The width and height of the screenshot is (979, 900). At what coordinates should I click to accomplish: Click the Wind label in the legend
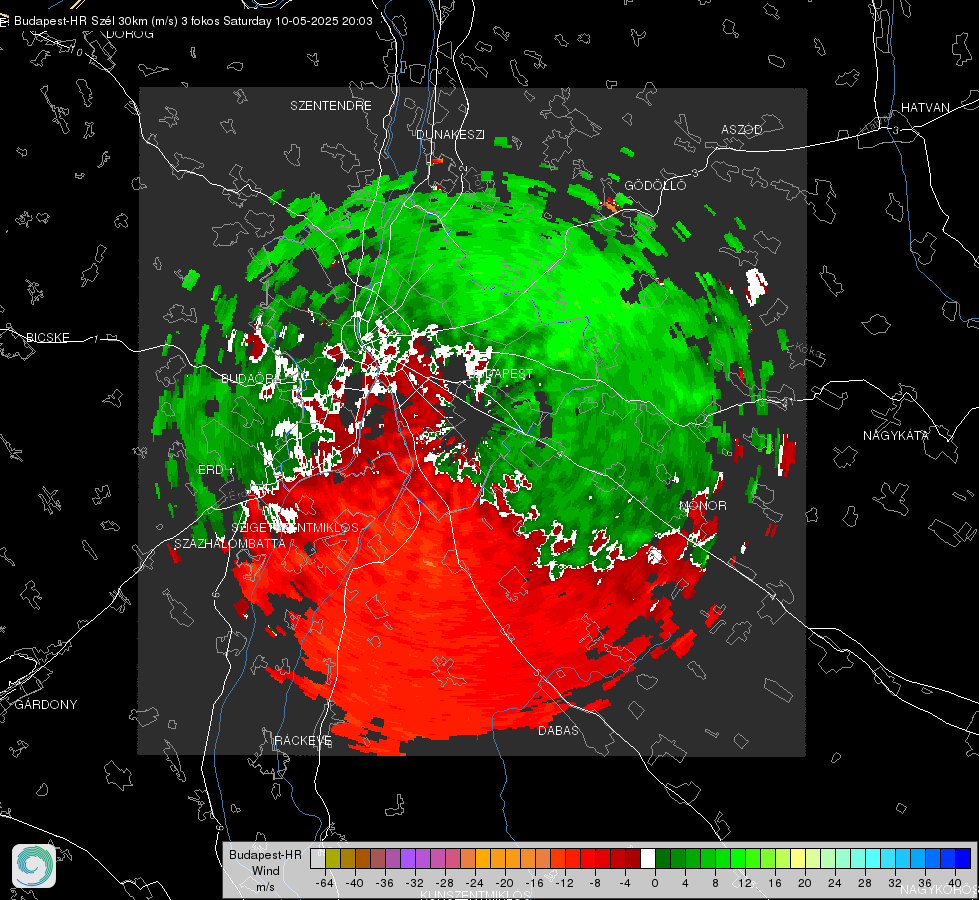[x=265, y=870]
